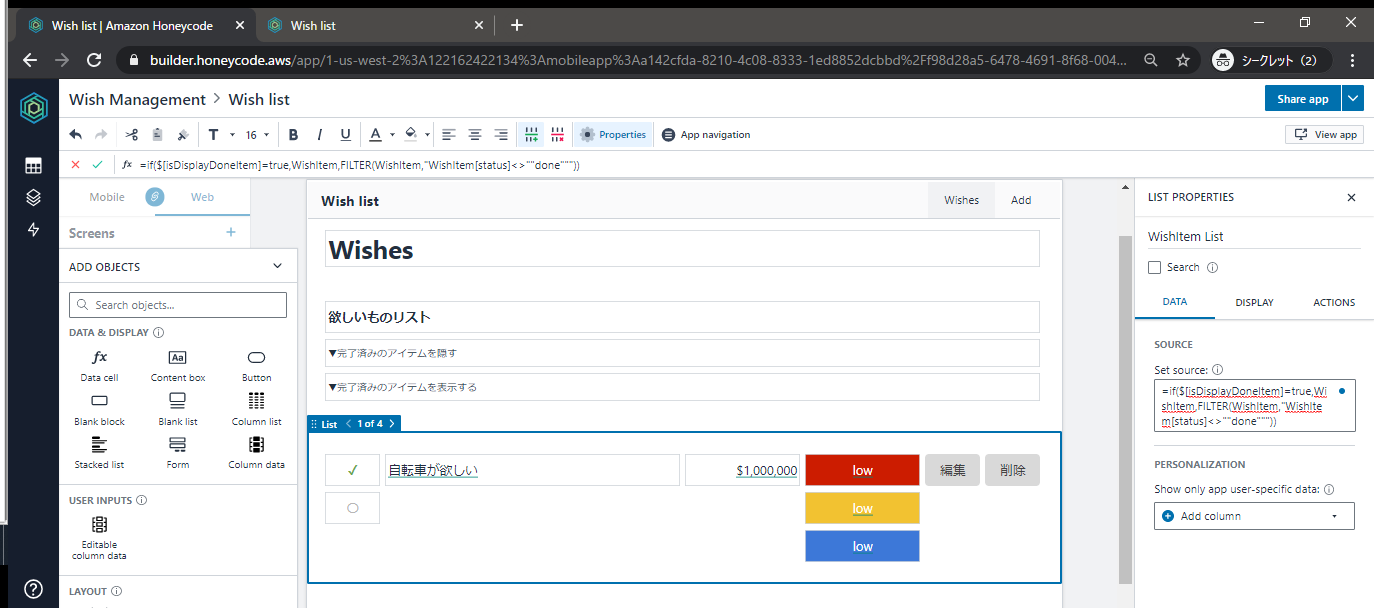Add a Data cell object
The width and height of the screenshot is (1374, 608).
tap(99, 365)
